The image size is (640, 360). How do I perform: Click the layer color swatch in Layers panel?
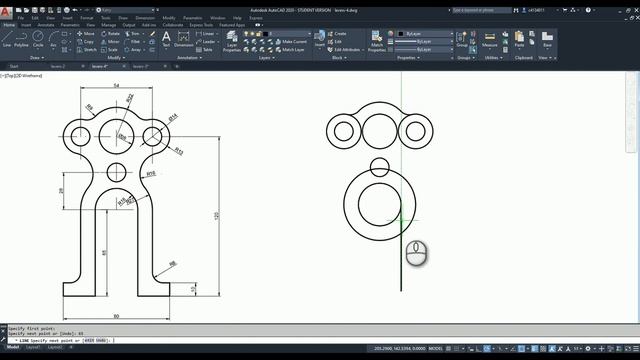click(265, 33)
